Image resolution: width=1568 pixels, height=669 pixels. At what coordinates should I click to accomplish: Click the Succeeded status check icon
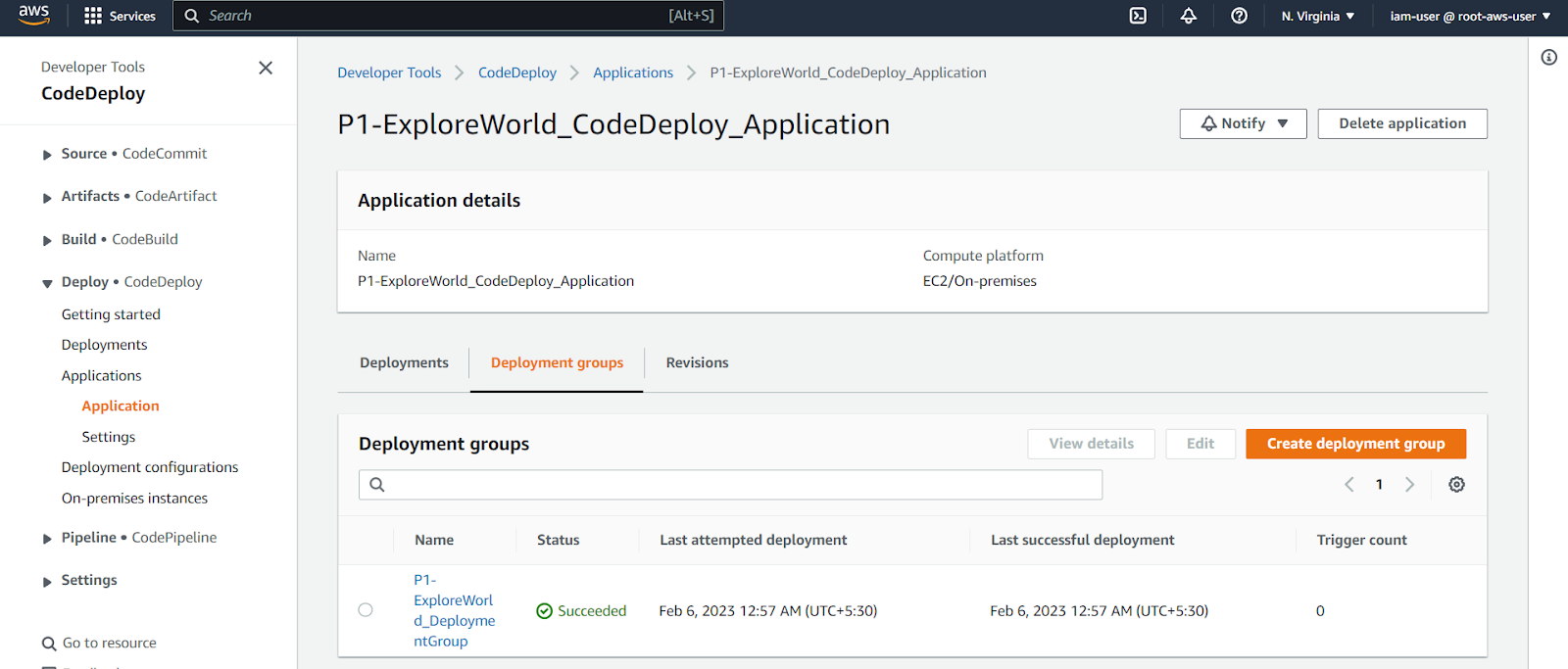point(545,611)
